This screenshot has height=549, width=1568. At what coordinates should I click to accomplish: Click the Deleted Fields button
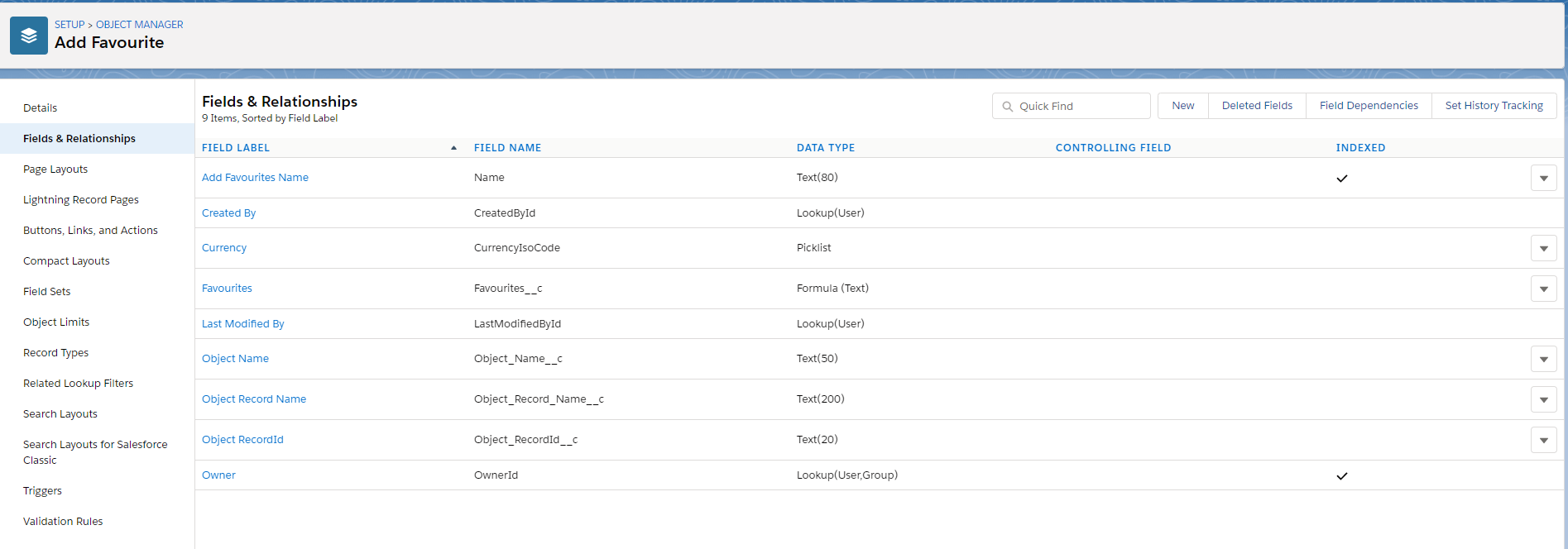(x=1257, y=106)
